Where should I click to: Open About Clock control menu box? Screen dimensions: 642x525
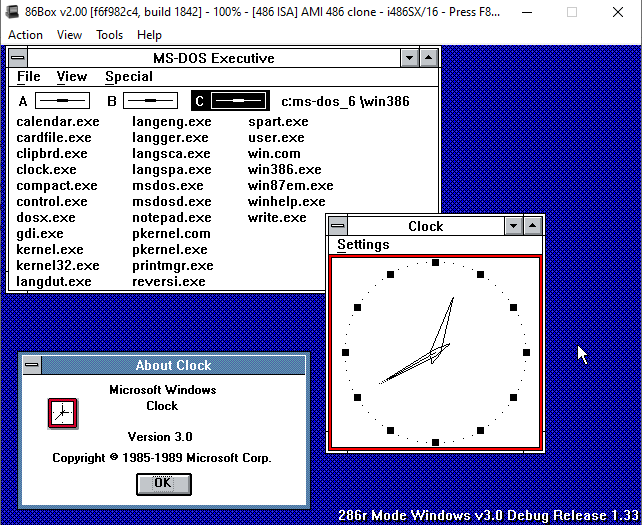pos(30,365)
